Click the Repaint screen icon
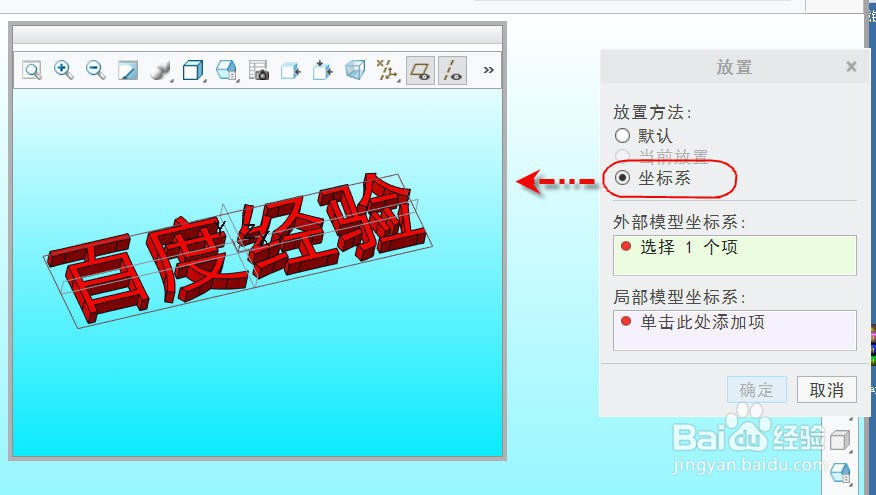Viewport: 876px width, 495px height. 128,70
